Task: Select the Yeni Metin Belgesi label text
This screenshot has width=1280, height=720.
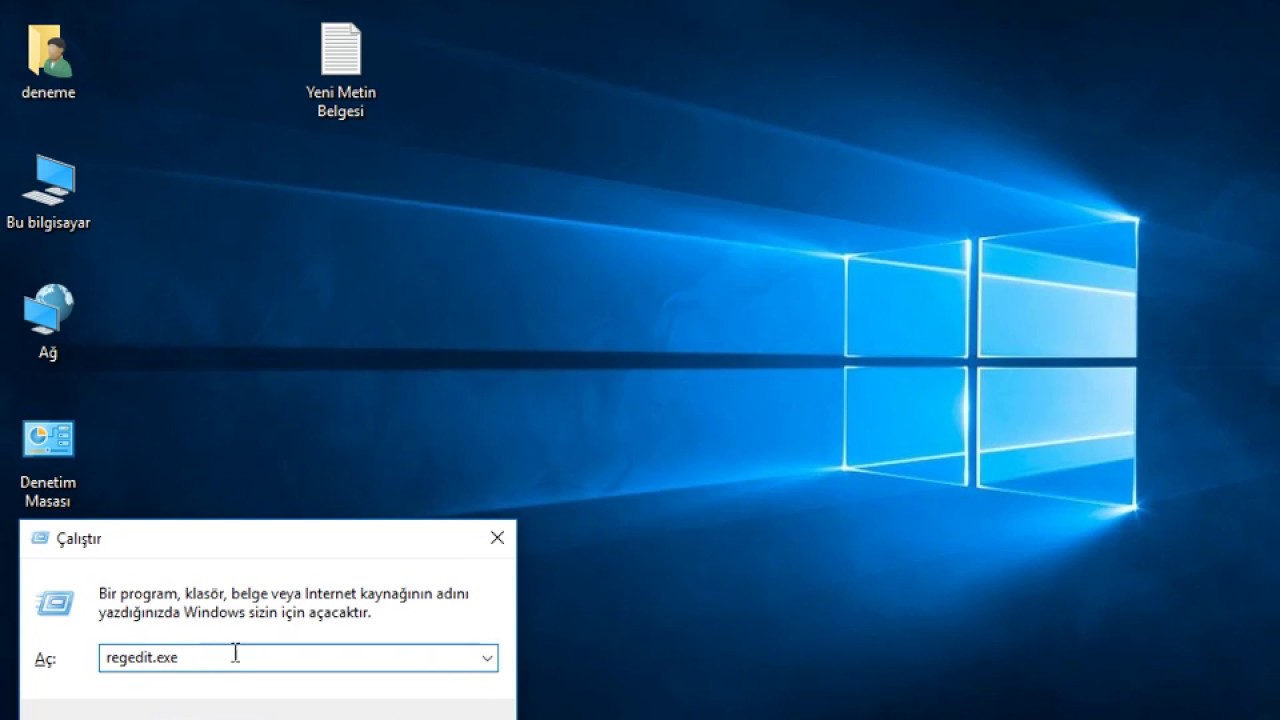Action: click(341, 102)
